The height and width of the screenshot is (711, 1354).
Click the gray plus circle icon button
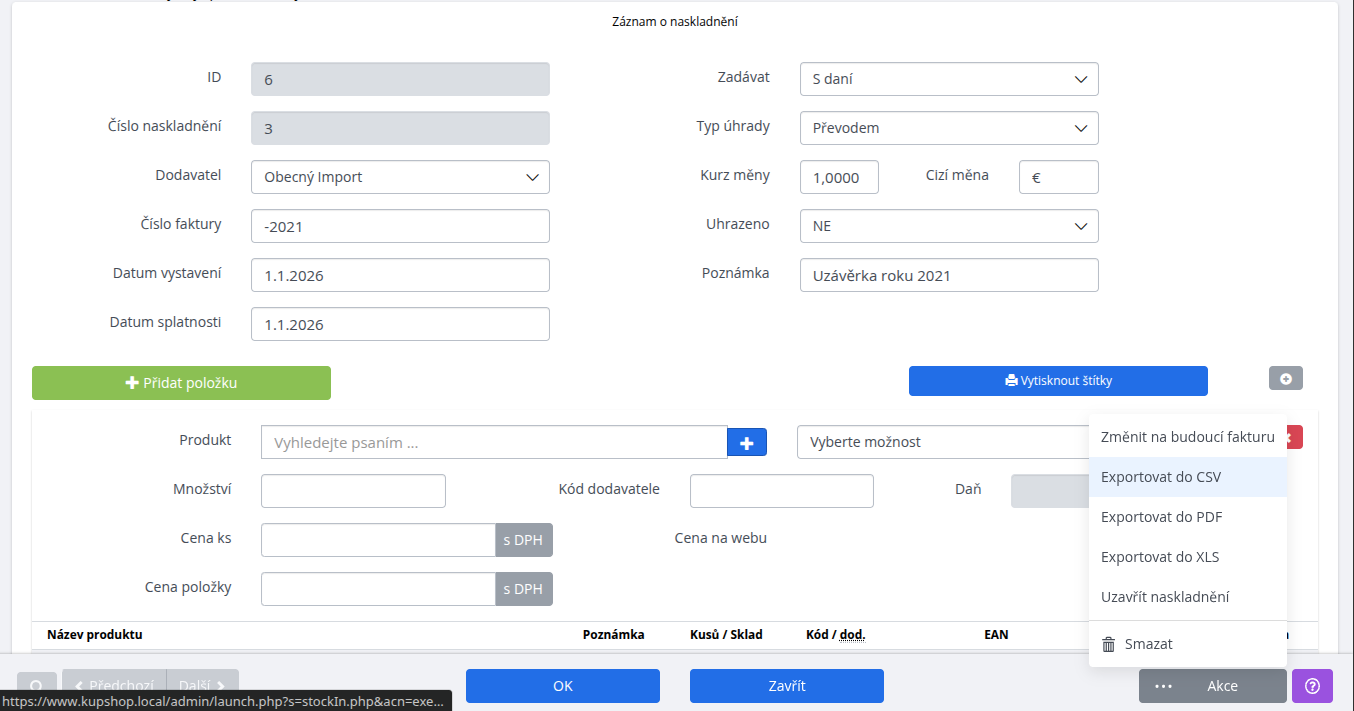tap(1286, 379)
